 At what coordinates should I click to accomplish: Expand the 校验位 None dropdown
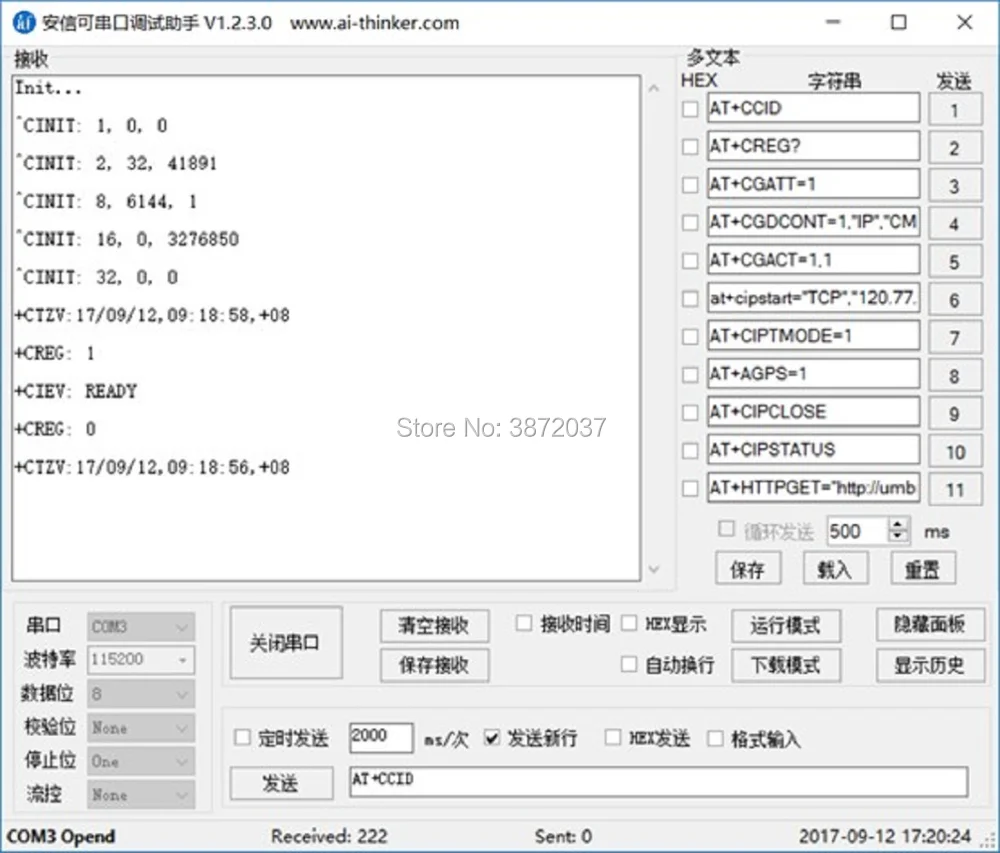[x=141, y=727]
